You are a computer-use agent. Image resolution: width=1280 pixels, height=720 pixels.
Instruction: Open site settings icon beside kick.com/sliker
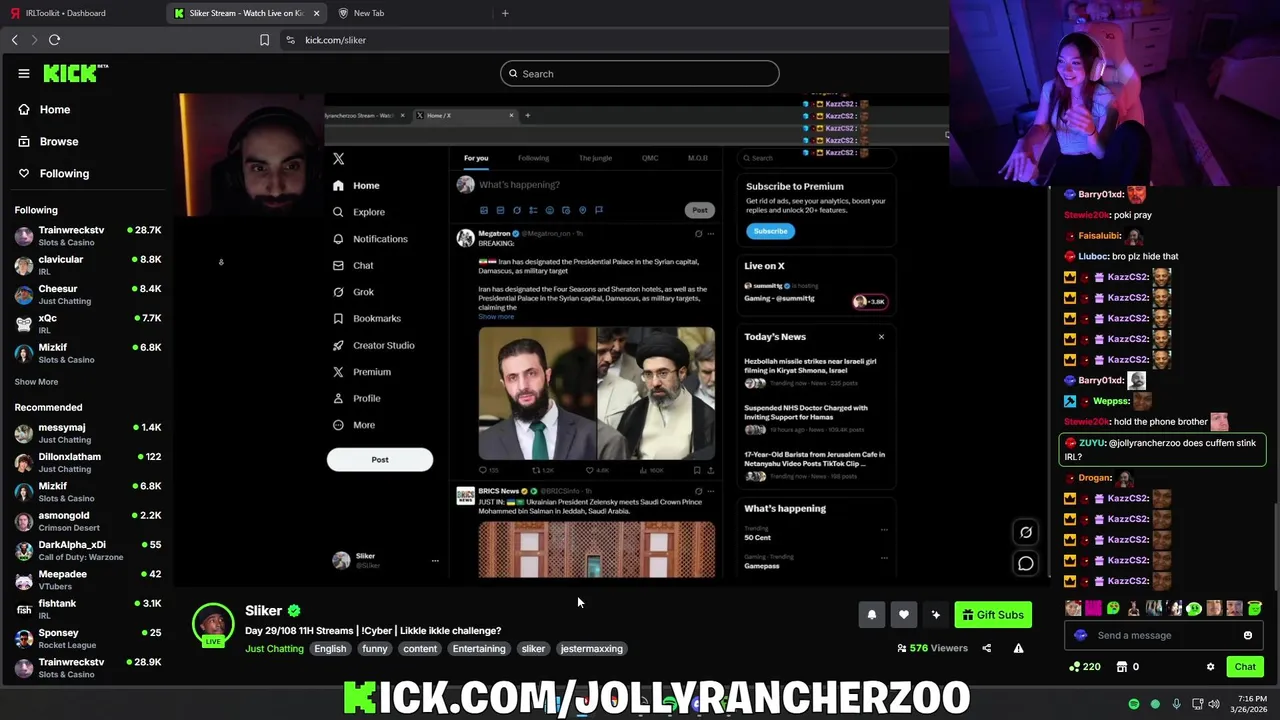point(290,40)
